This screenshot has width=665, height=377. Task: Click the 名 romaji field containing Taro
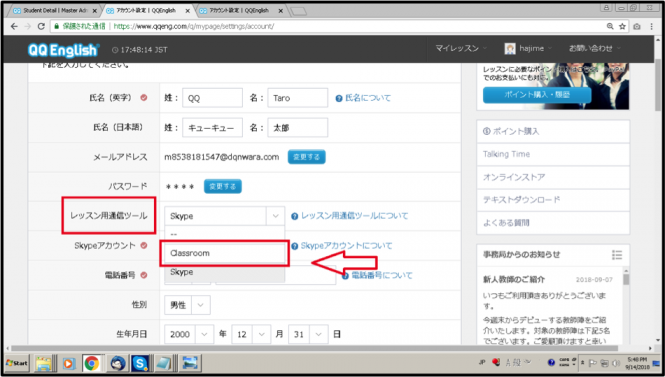(298, 98)
